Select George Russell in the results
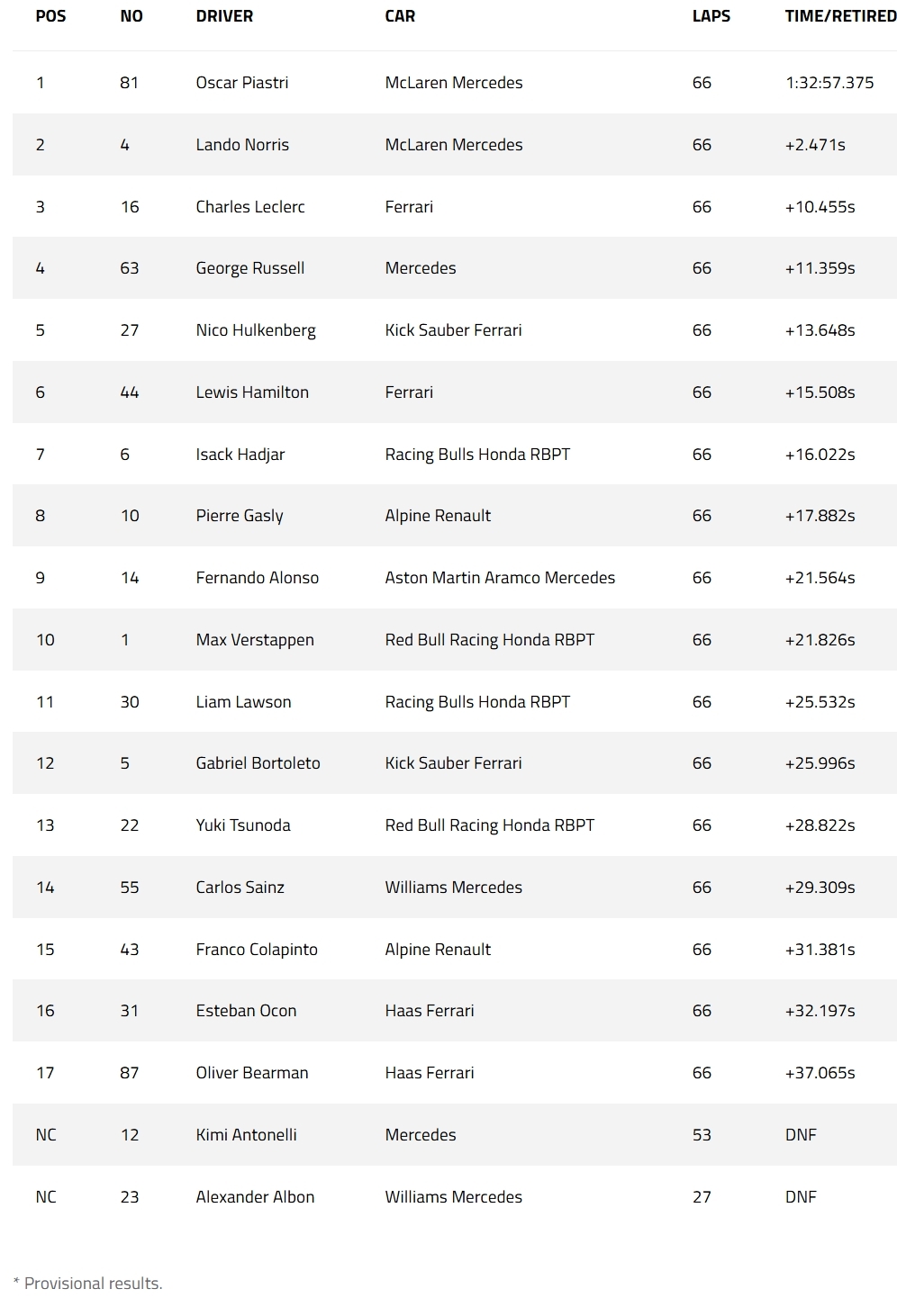The image size is (897, 1316). [250, 268]
